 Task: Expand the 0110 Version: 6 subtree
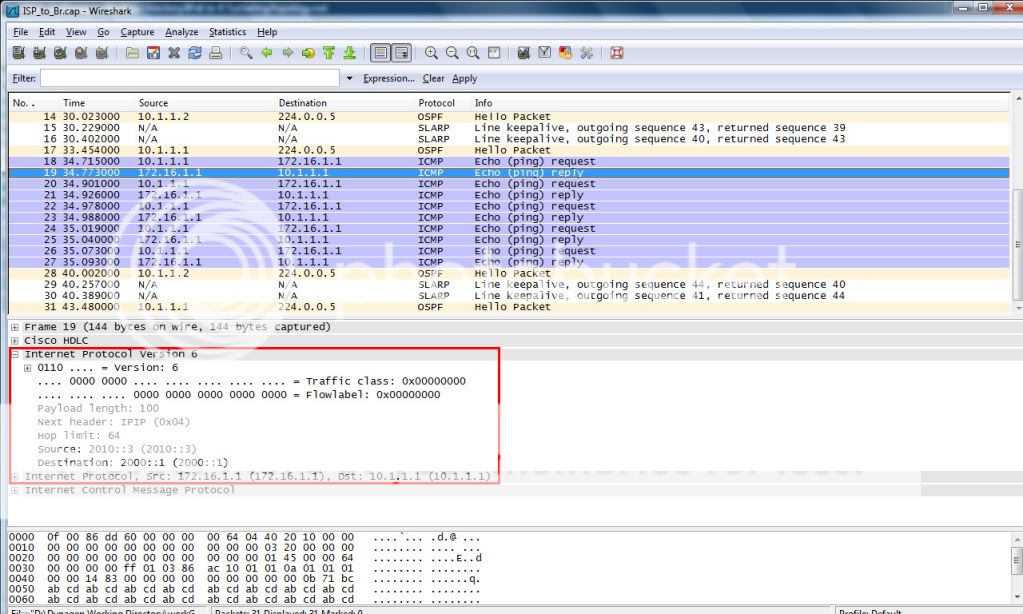coord(27,368)
